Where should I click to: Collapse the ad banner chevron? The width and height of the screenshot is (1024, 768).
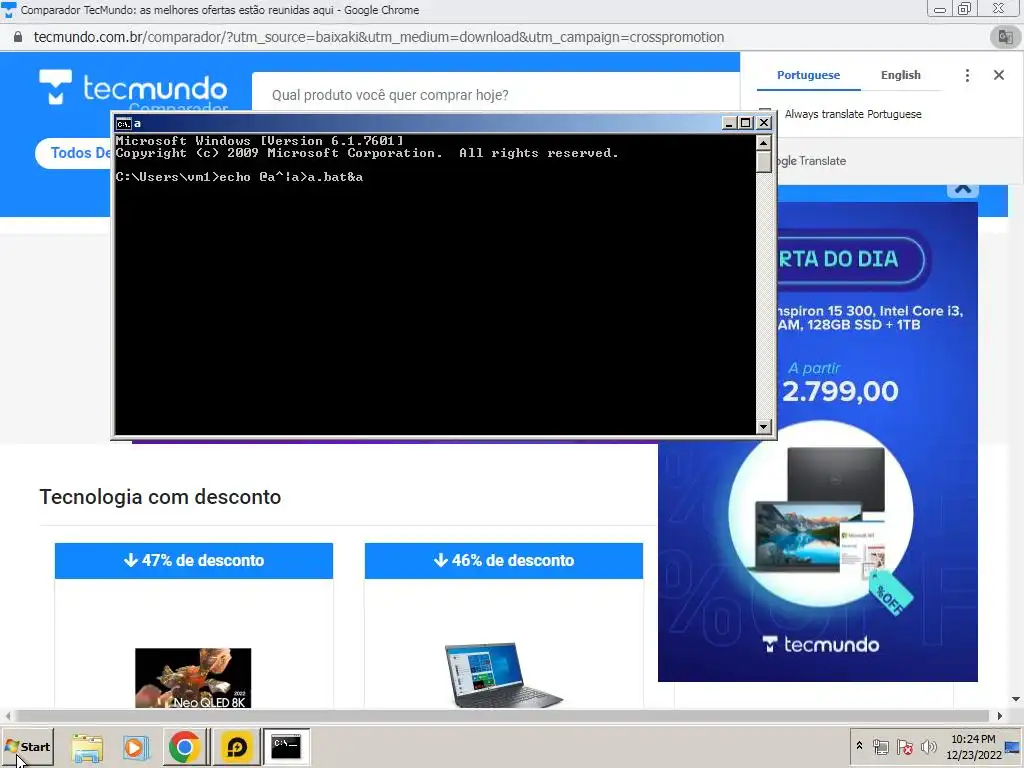tap(963, 190)
